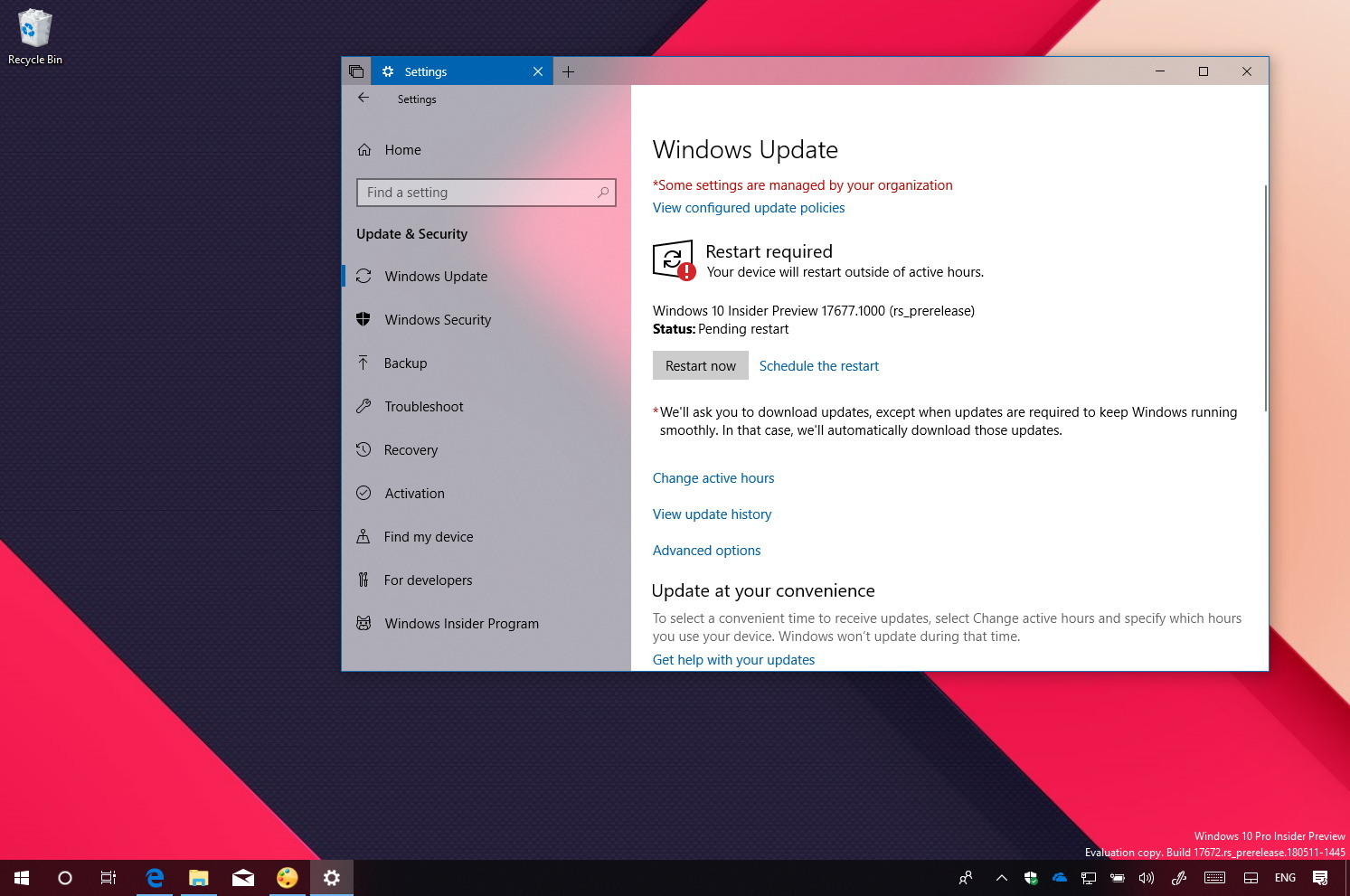The width and height of the screenshot is (1350, 896).
Task: Open the Action Center notifications
Action: coord(1319,877)
